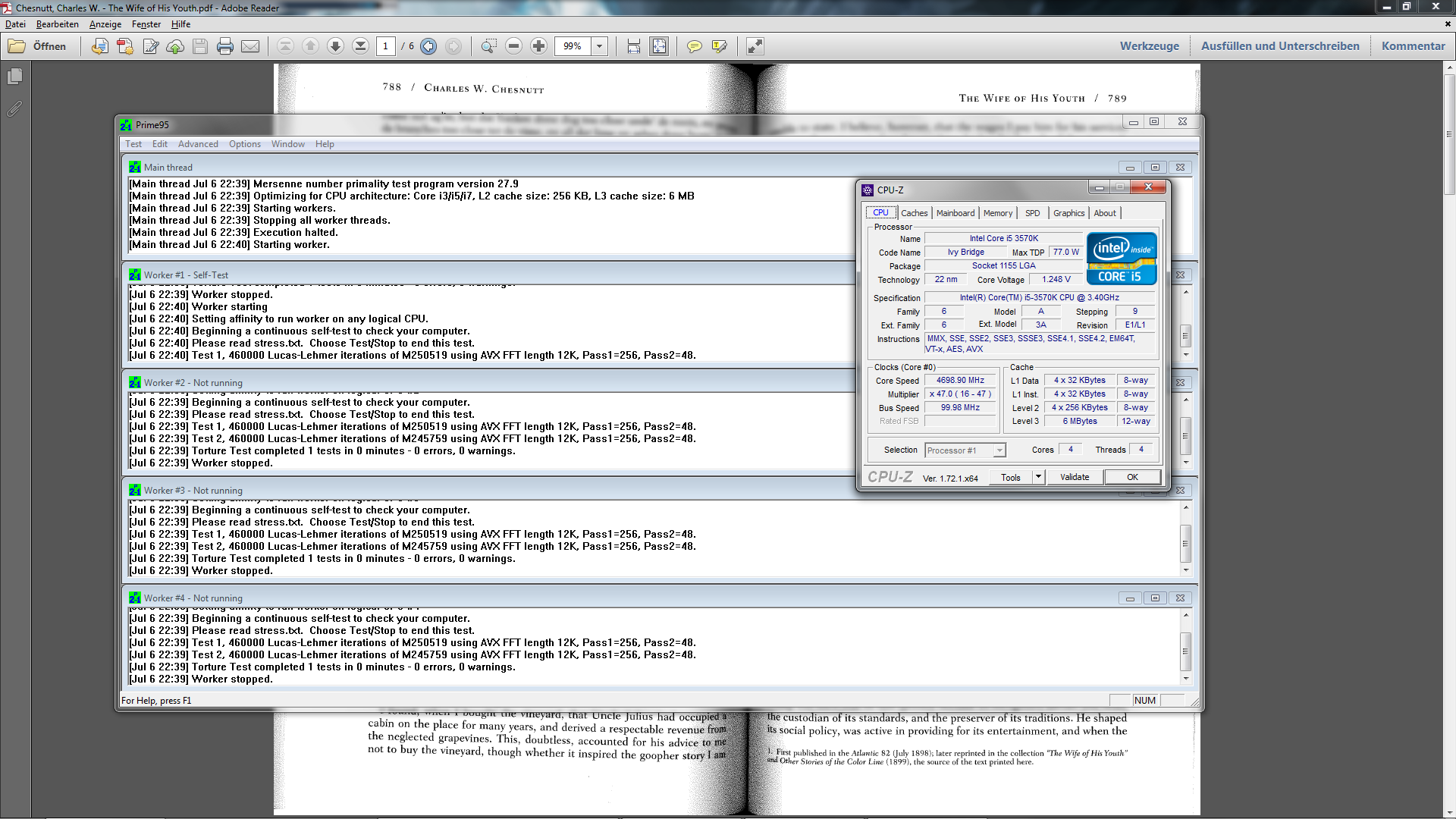Click the Adobe Reader vertical scrollbar thumb
1456x819 pixels.
[x=1449, y=134]
